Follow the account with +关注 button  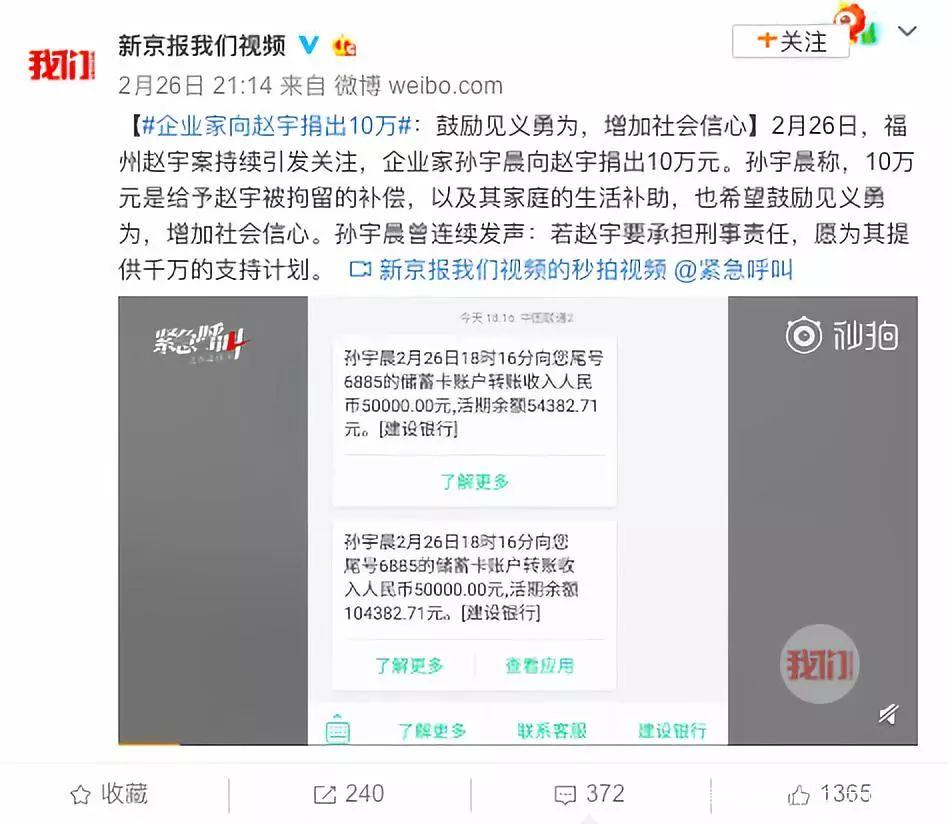(x=791, y=41)
